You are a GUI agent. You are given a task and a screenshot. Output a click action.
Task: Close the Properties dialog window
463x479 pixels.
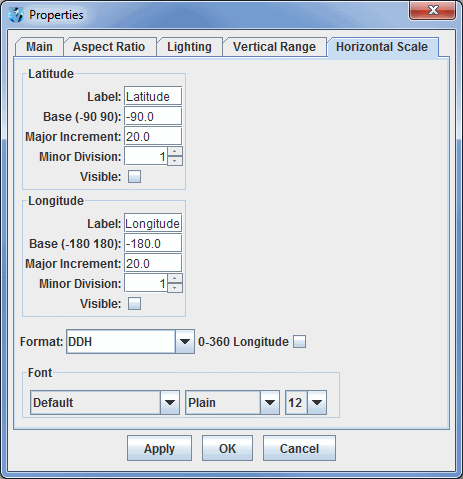pyautogui.click(x=432, y=10)
